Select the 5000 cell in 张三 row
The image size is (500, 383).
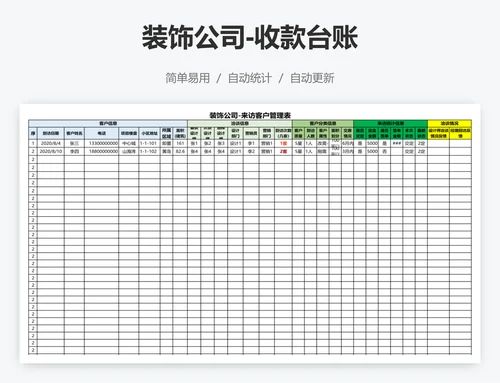pos(372,143)
